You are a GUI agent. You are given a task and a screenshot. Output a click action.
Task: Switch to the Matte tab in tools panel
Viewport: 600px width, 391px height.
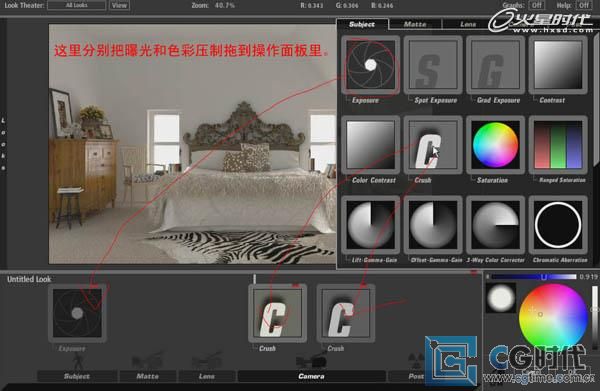415,24
